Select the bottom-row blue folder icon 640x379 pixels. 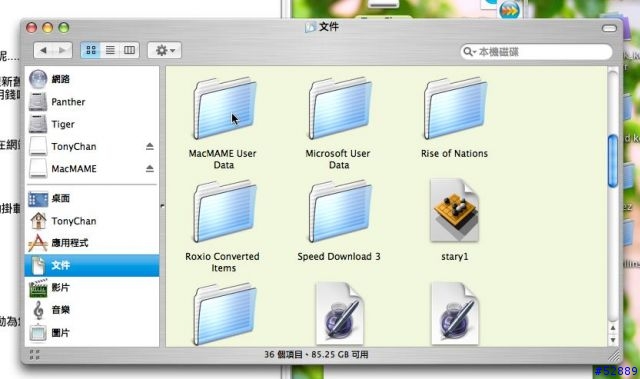pyautogui.click(x=224, y=314)
